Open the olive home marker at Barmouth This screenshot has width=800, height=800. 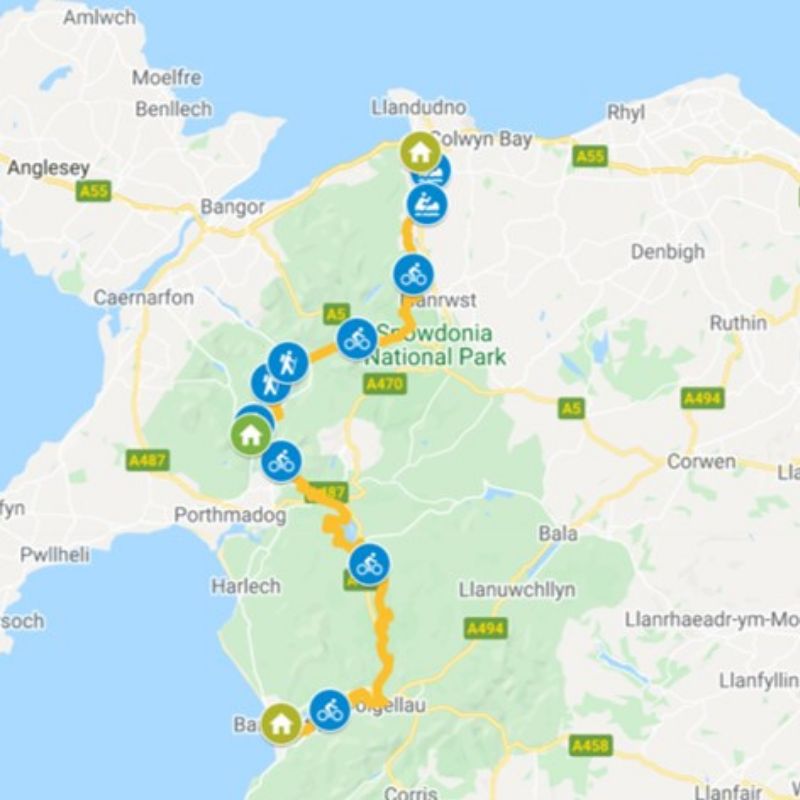coord(281,723)
